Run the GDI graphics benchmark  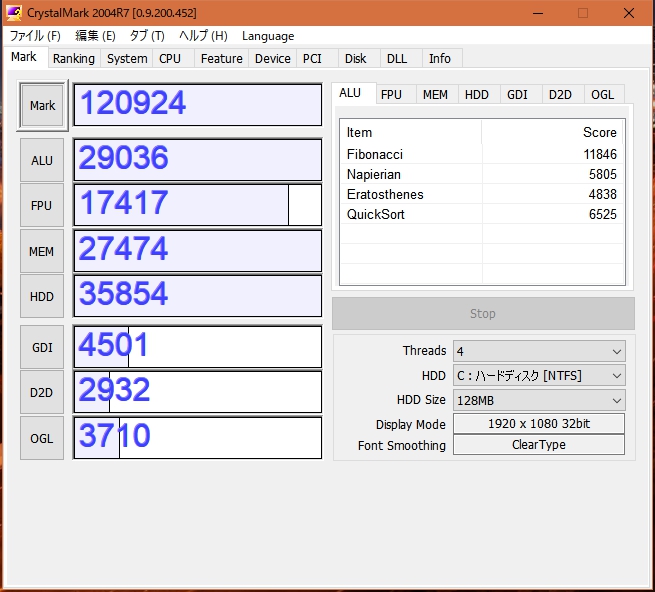[42, 347]
